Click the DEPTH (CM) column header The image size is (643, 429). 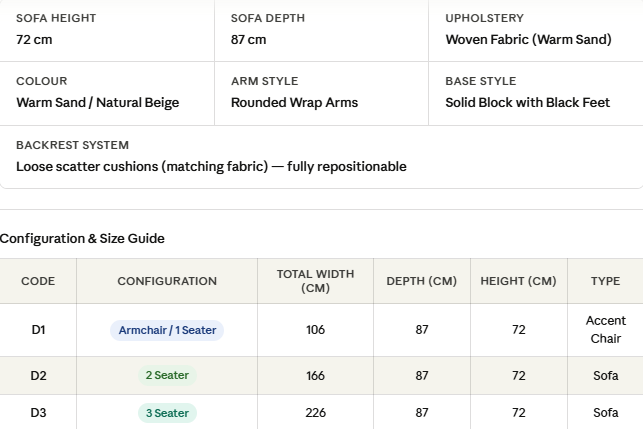point(421,281)
